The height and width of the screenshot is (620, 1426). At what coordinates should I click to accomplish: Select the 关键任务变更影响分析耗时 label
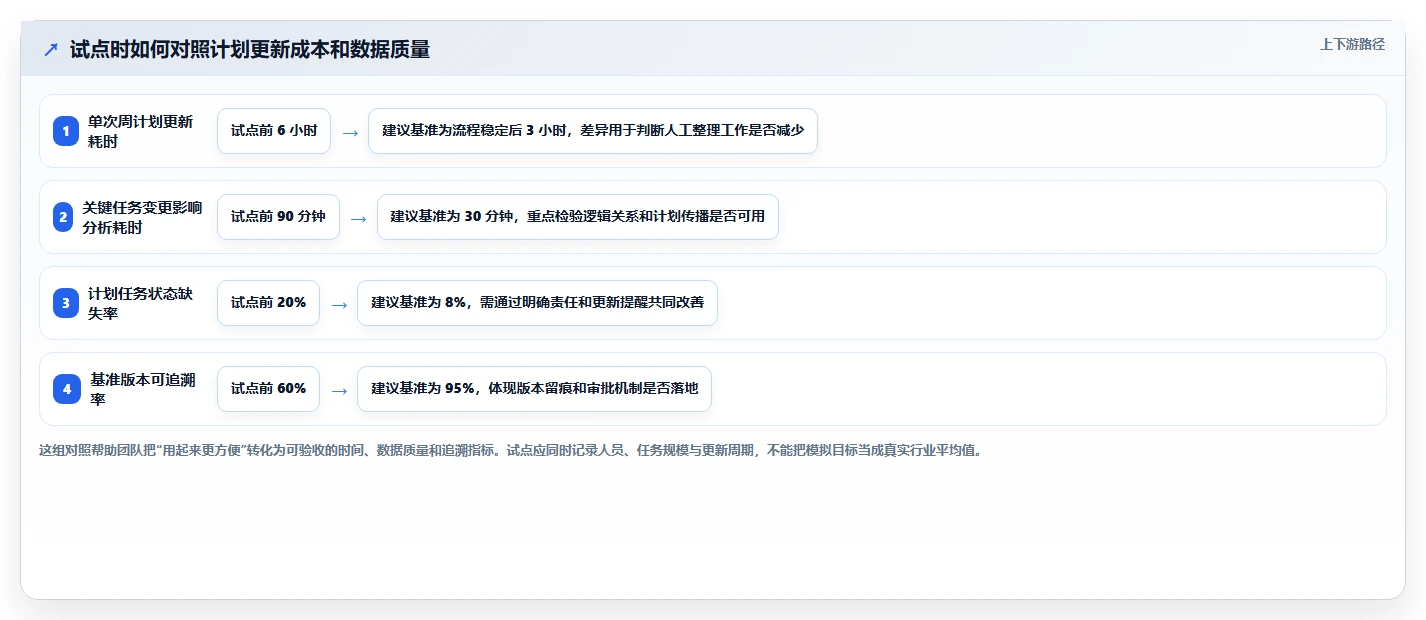pos(143,217)
